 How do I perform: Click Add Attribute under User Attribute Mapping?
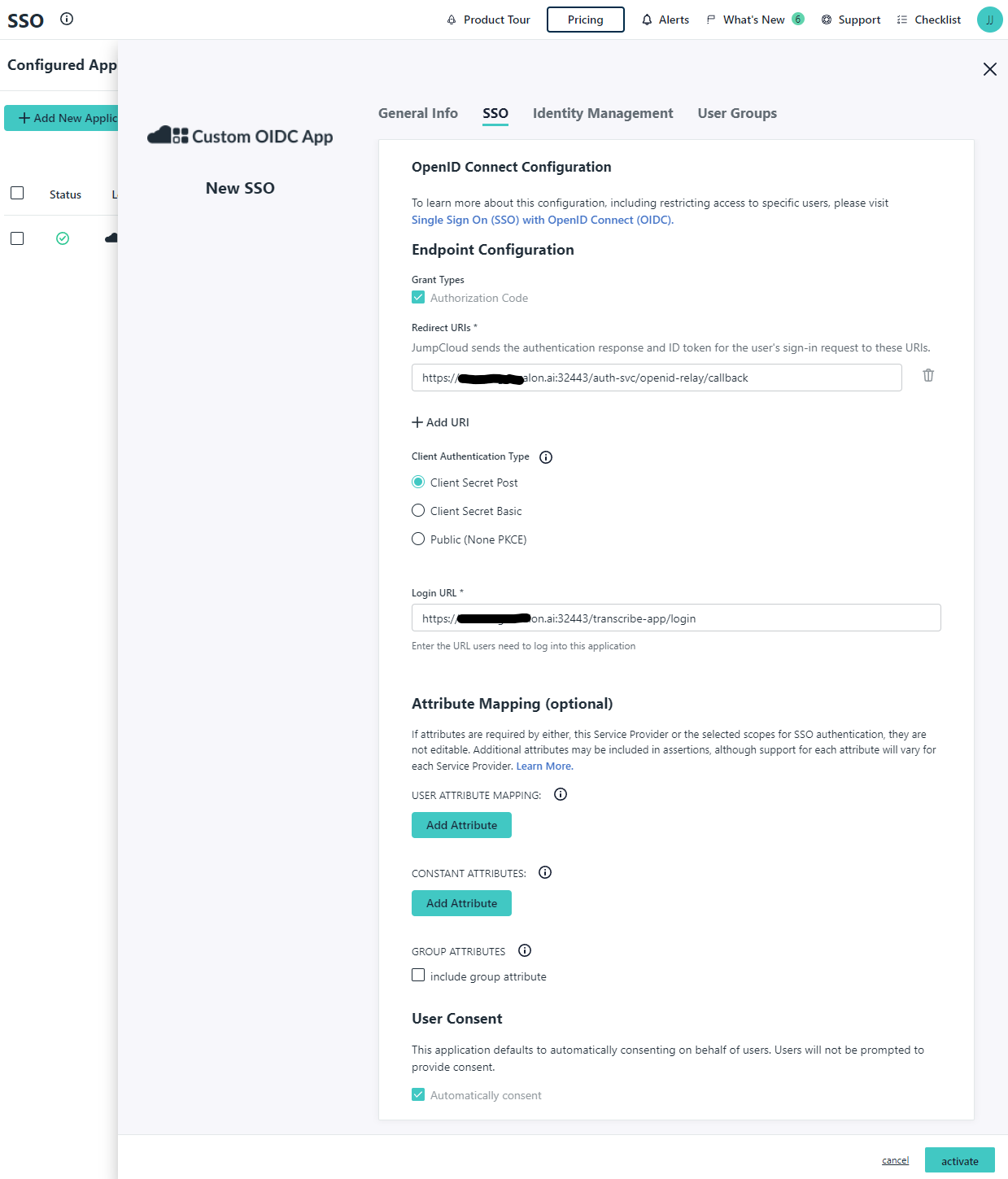(x=461, y=825)
